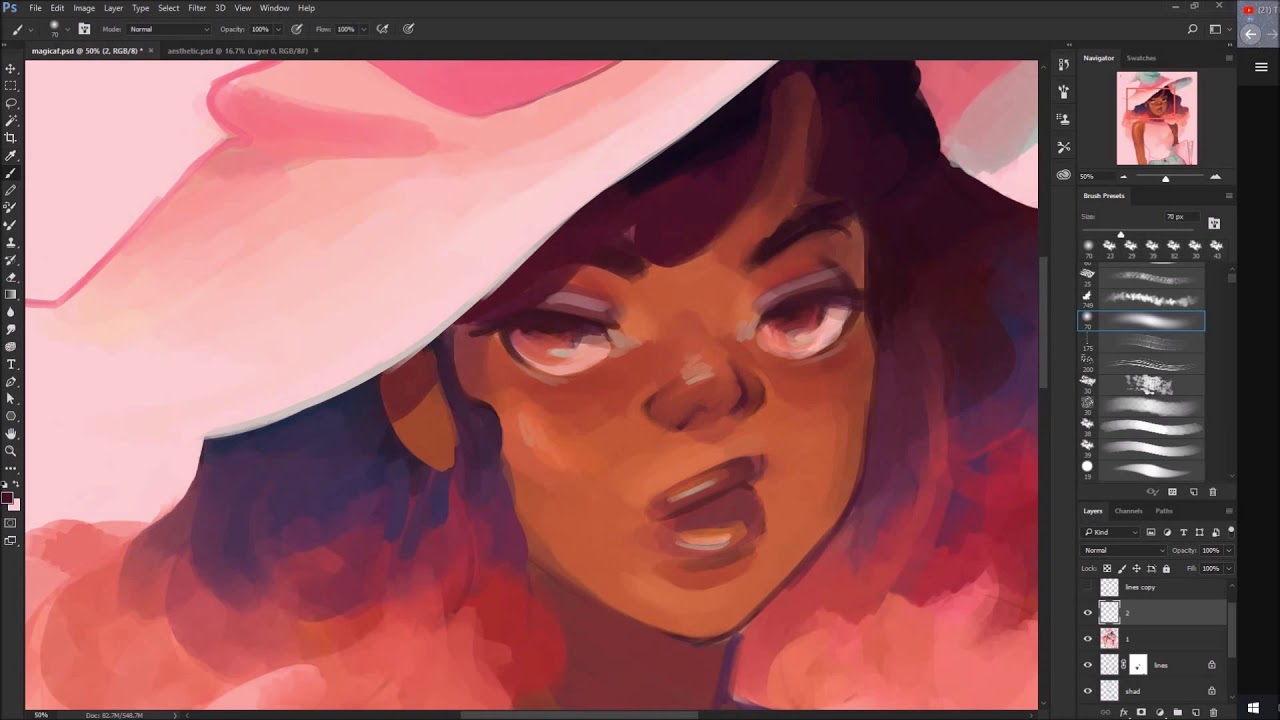Hide layer 2 with its eye icon
1280x720 pixels.
[1088, 613]
